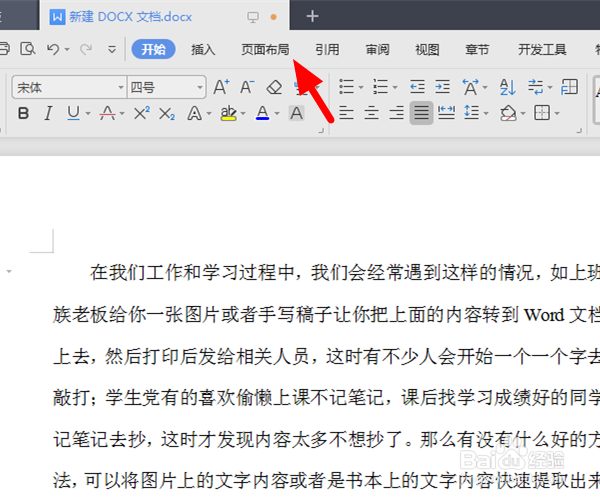Image resolution: width=600 pixels, height=500 pixels.
Task: Click paragraph shading bucket icon
Action: click(x=508, y=113)
